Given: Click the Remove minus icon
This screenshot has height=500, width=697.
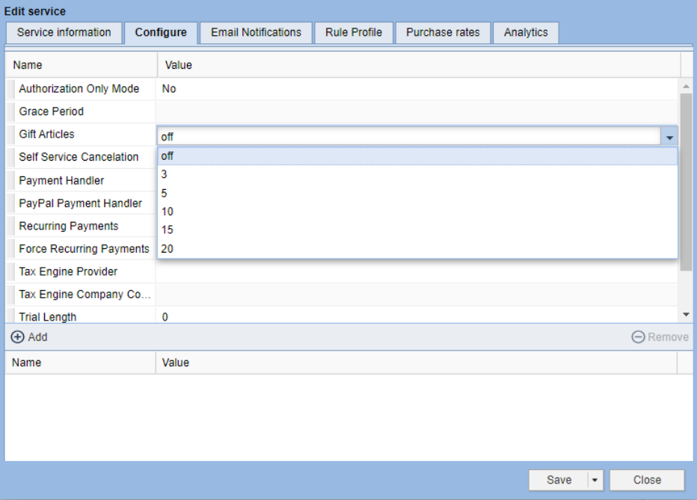Looking at the screenshot, I should tap(638, 337).
